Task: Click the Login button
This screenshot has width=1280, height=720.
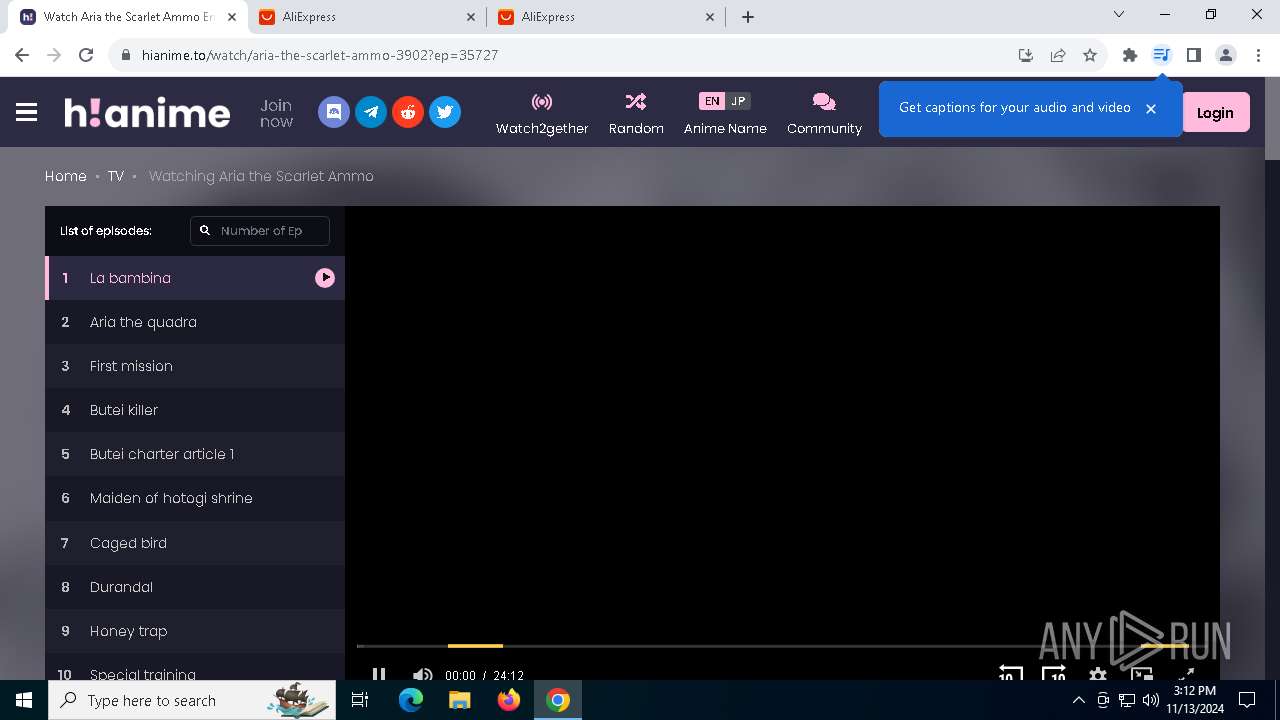Action: pos(1215,113)
